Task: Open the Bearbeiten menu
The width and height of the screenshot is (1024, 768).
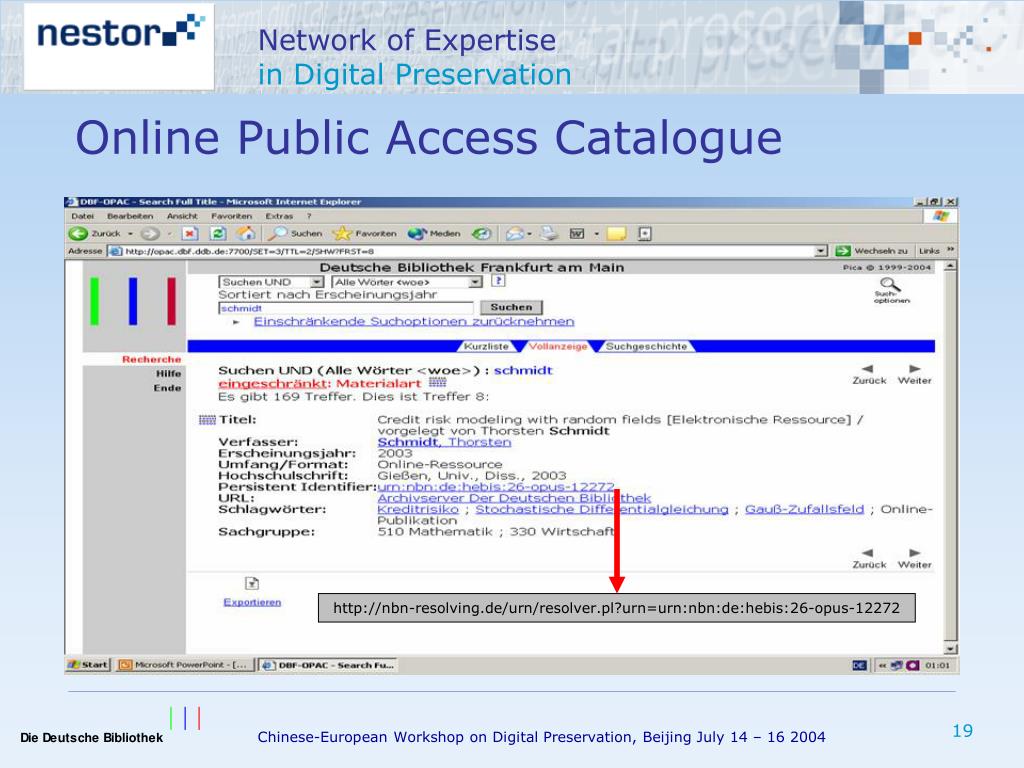Action: 130,216
